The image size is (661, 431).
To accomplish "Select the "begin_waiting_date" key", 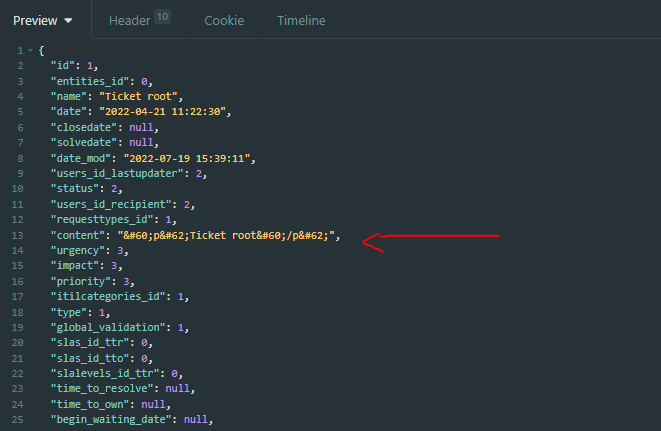I will tap(111, 420).
